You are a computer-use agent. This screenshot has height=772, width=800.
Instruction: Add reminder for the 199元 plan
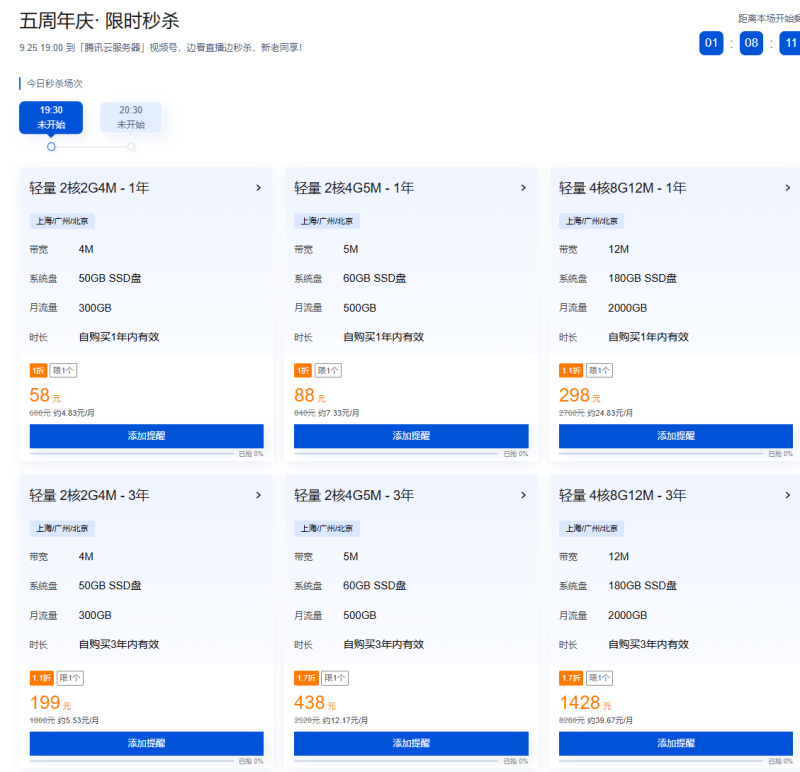pos(146,743)
